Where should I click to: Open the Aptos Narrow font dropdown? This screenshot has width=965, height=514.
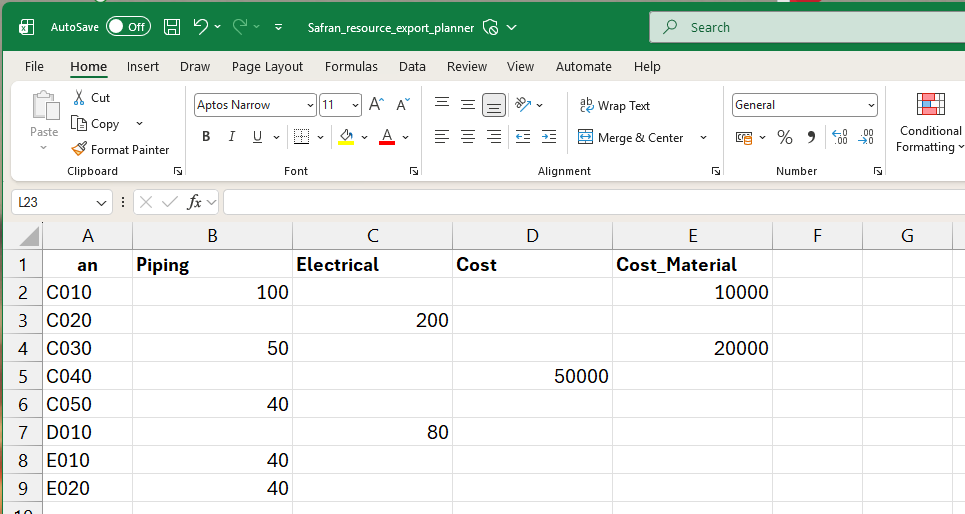[309, 105]
